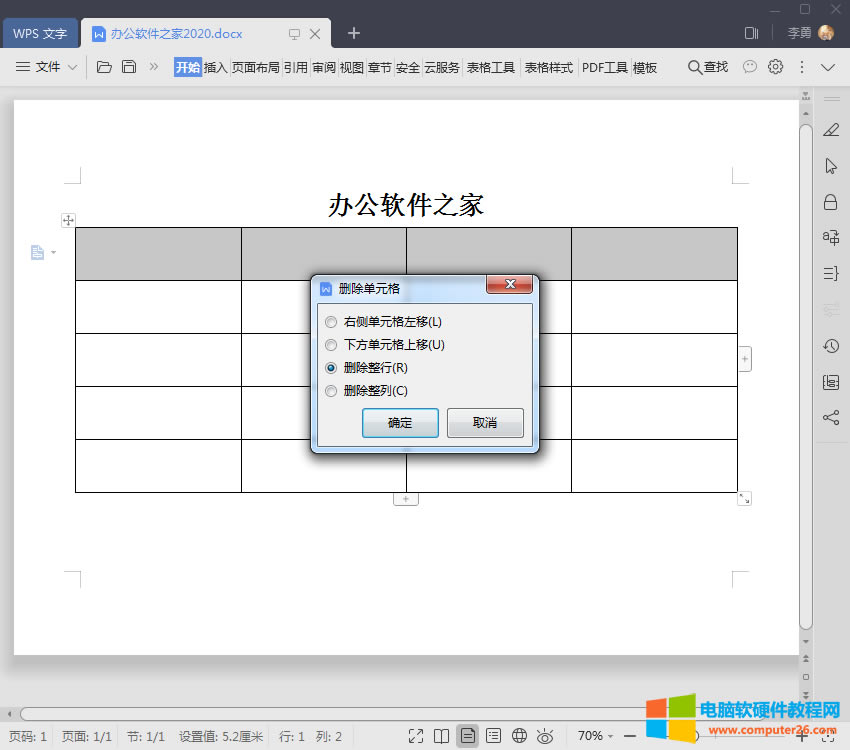
Task: Expand the ribbon collapse chevron
Action: (828, 68)
